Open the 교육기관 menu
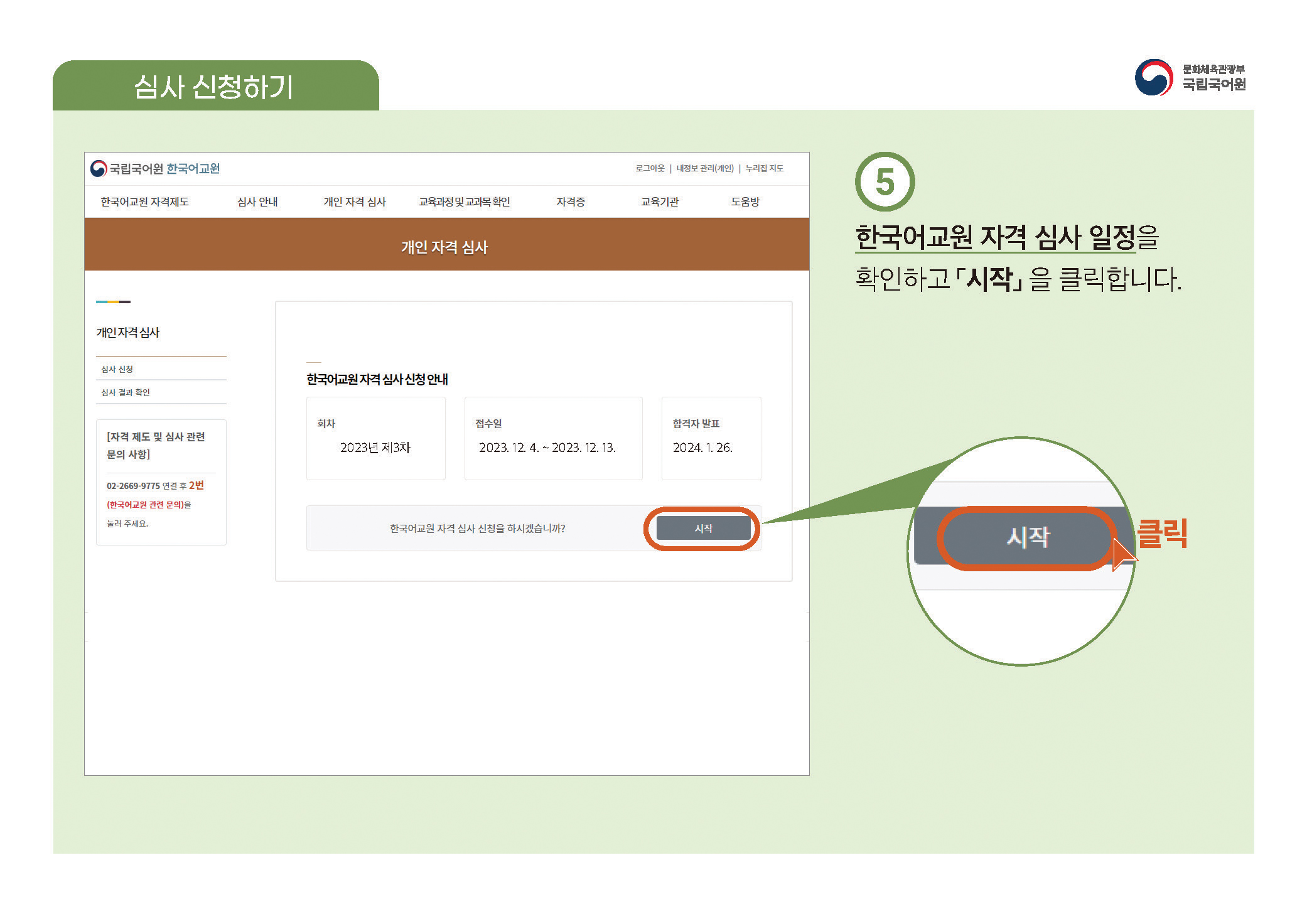The image size is (1307, 924). [x=659, y=201]
